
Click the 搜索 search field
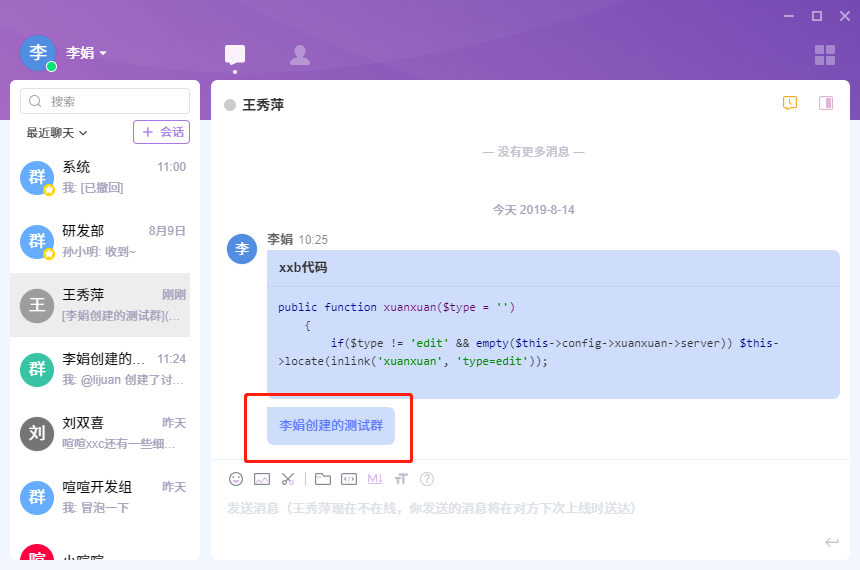pos(105,101)
